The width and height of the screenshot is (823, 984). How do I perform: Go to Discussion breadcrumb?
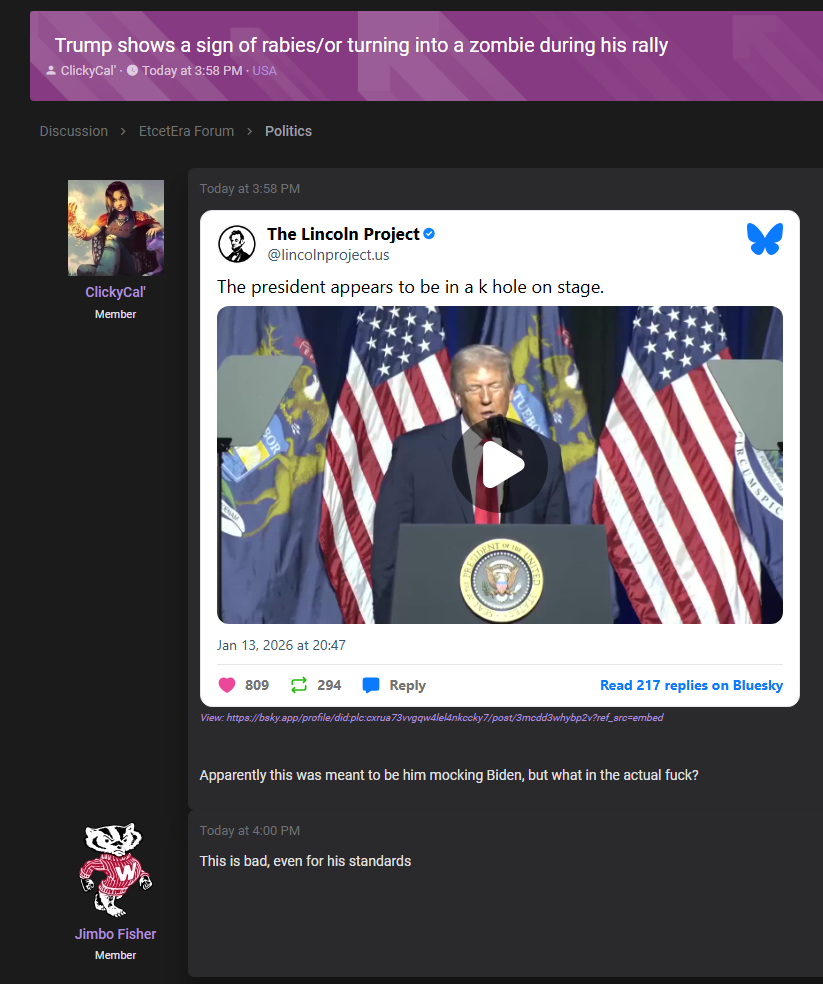pos(73,131)
